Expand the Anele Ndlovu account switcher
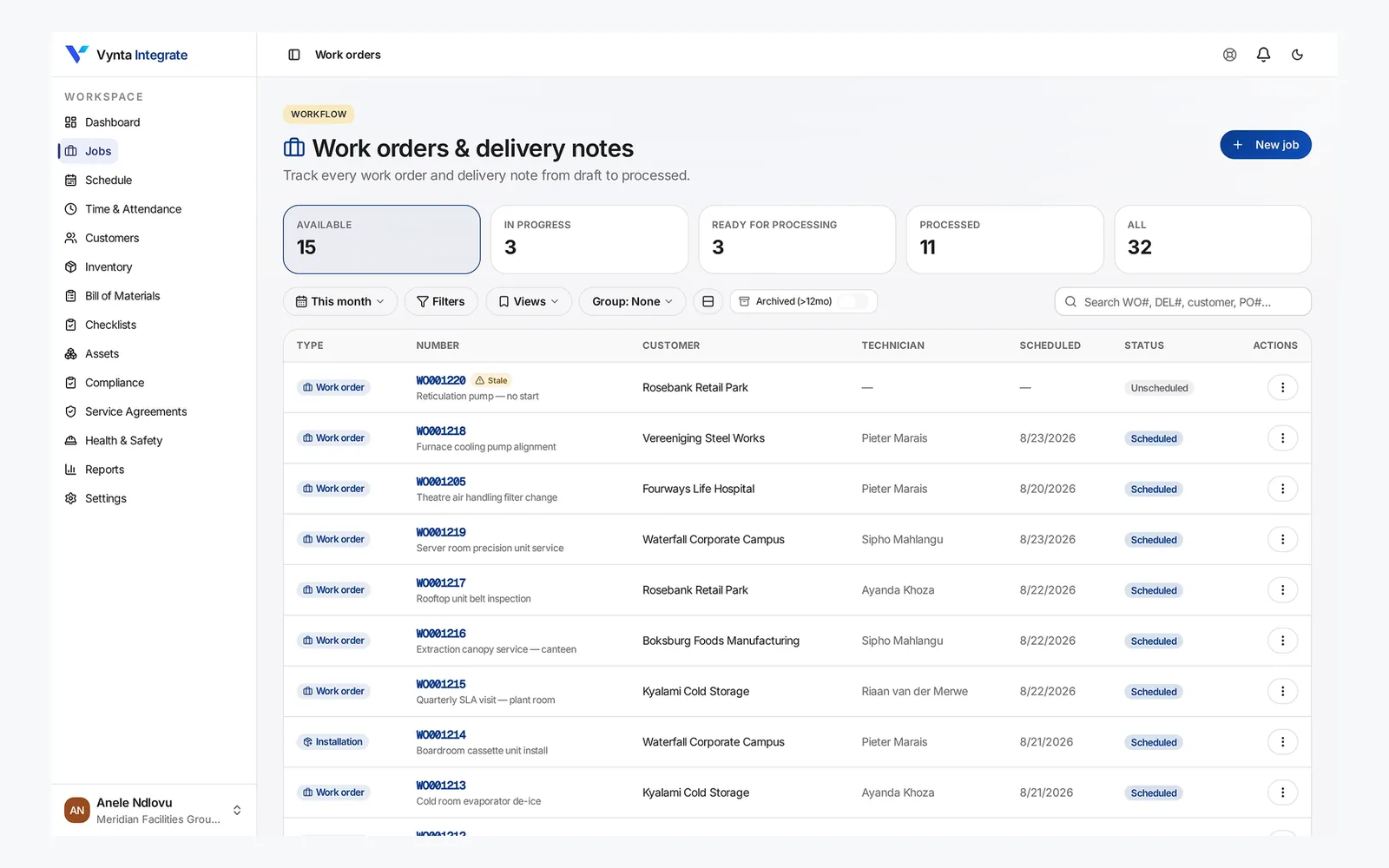The image size is (1389, 868). click(154, 811)
